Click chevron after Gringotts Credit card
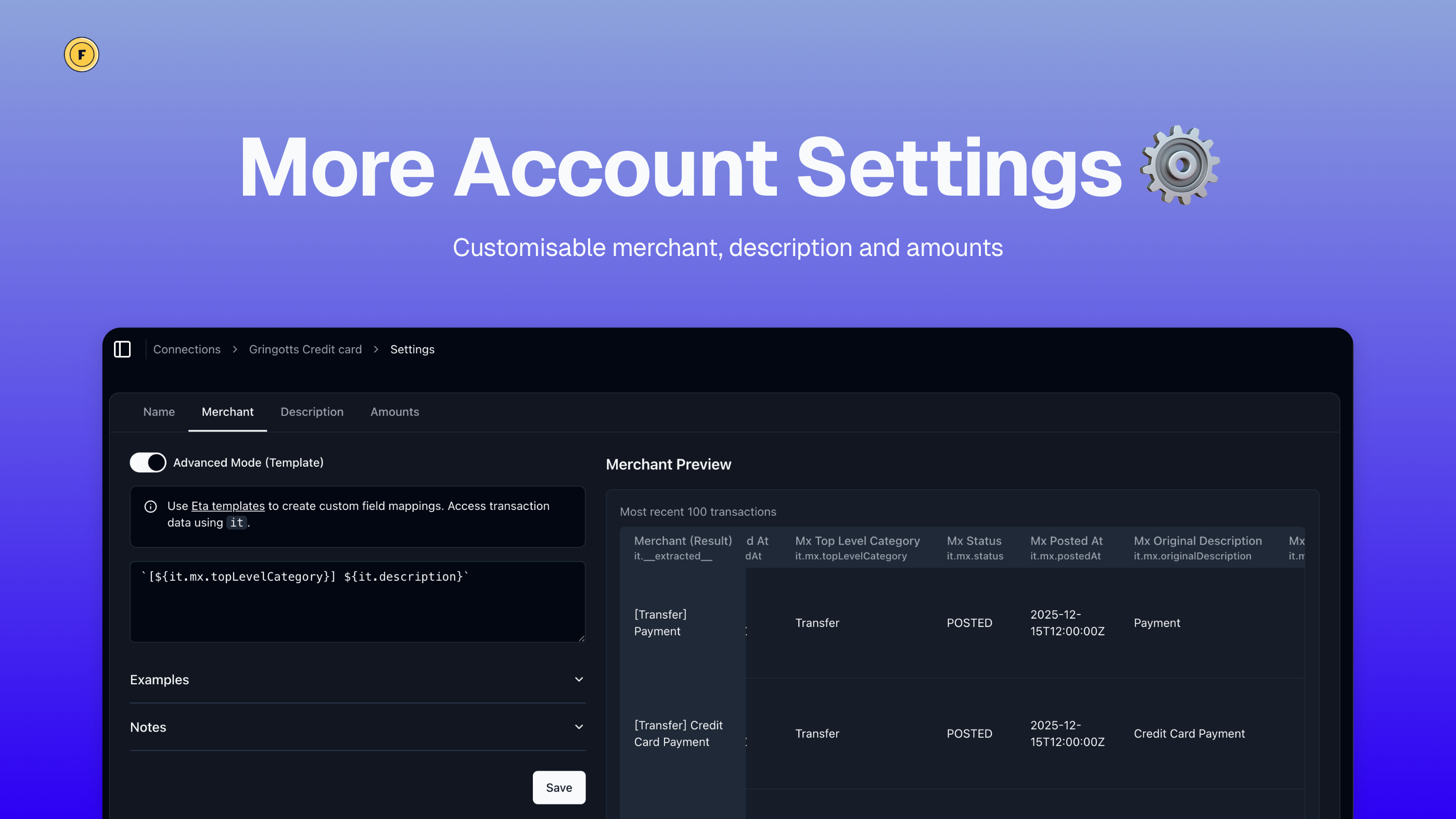Viewport: 1456px width, 819px height. [376, 349]
